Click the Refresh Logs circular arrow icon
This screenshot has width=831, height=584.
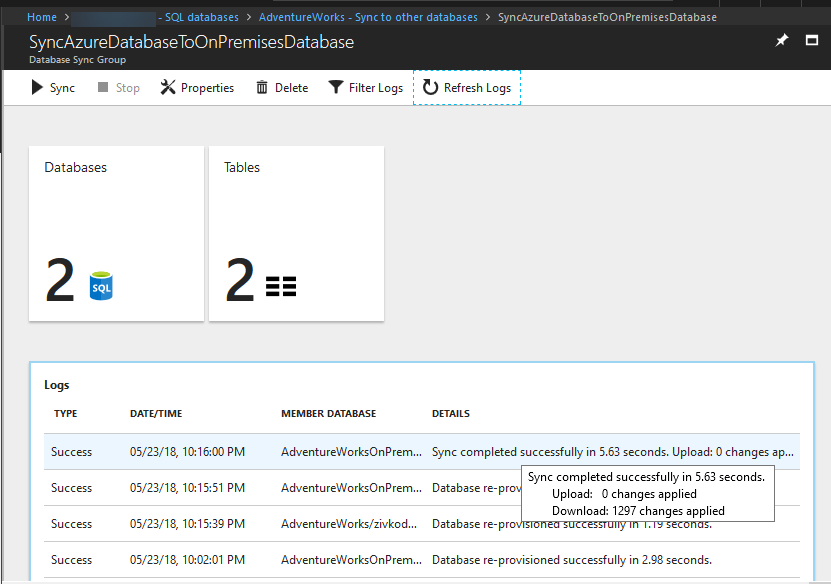click(x=430, y=87)
